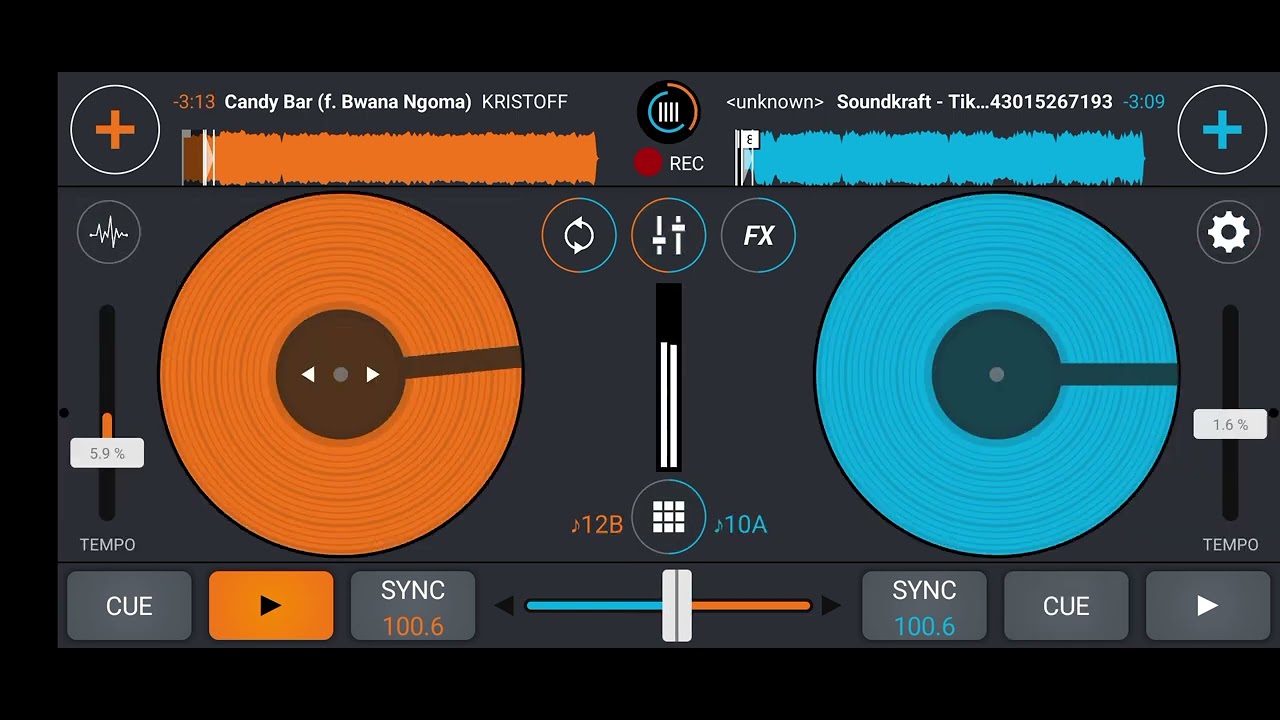Nudge left deck forward arrow on orange vinyl
Image resolution: width=1280 pixels, height=720 pixels.
click(373, 374)
